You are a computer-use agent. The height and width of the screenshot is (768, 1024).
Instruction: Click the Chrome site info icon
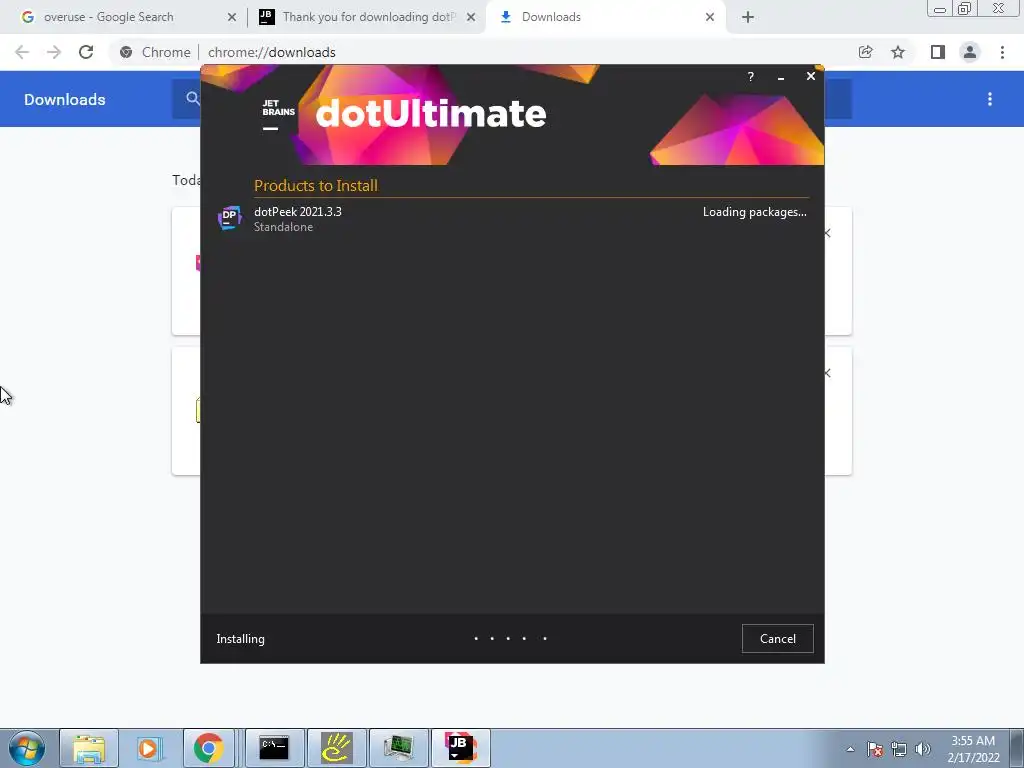pos(126,52)
